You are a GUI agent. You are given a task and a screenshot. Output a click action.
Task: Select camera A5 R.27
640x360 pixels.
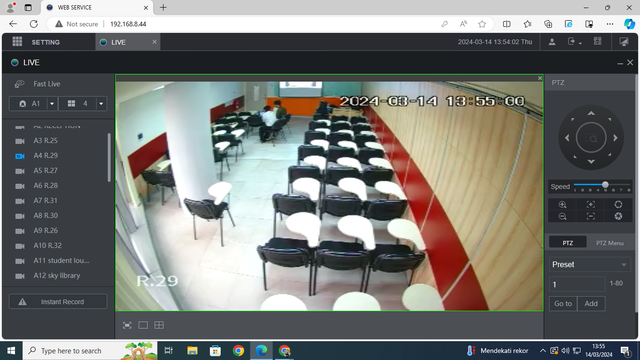point(45,171)
